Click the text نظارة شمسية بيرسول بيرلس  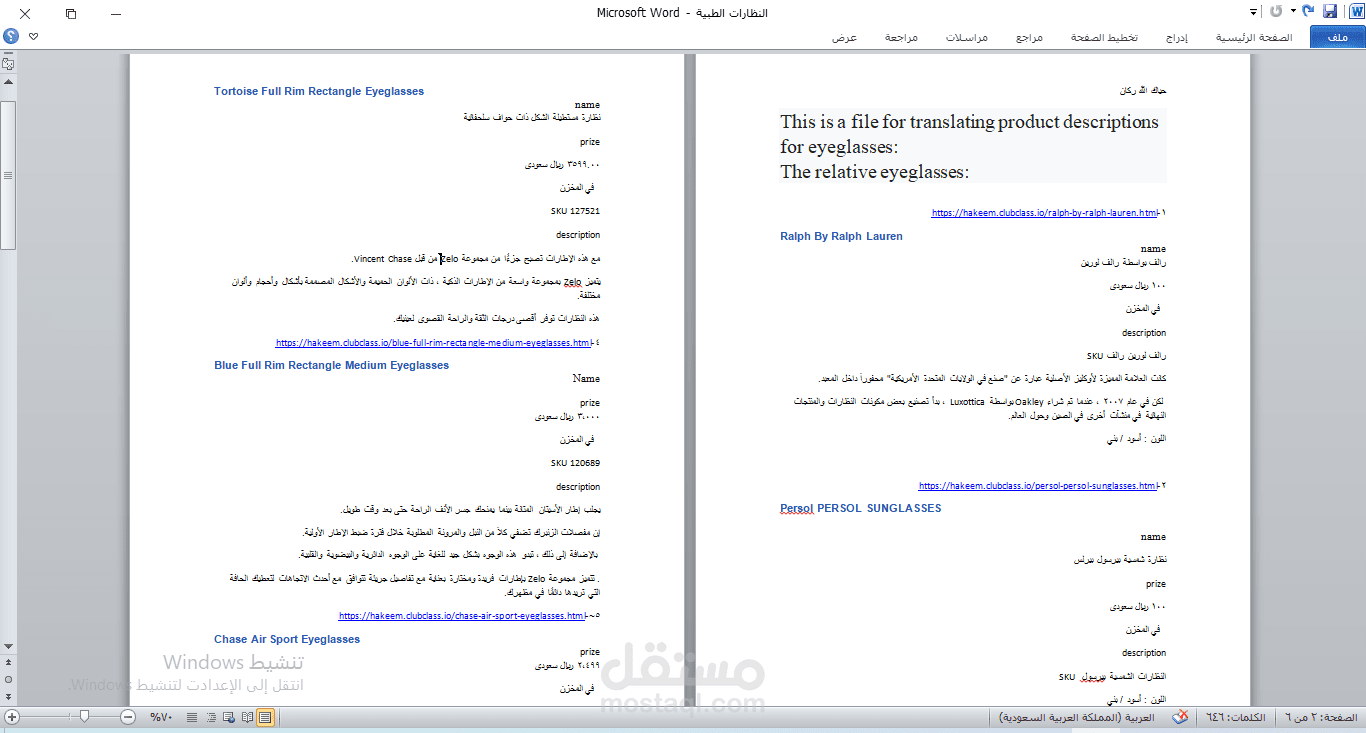click(x=1118, y=560)
